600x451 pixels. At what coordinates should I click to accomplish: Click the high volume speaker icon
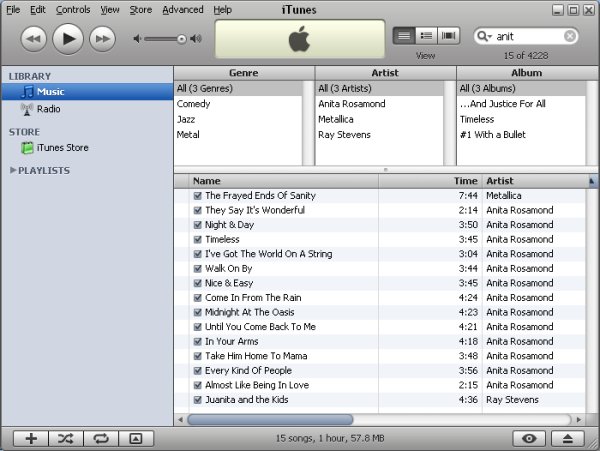(196, 39)
